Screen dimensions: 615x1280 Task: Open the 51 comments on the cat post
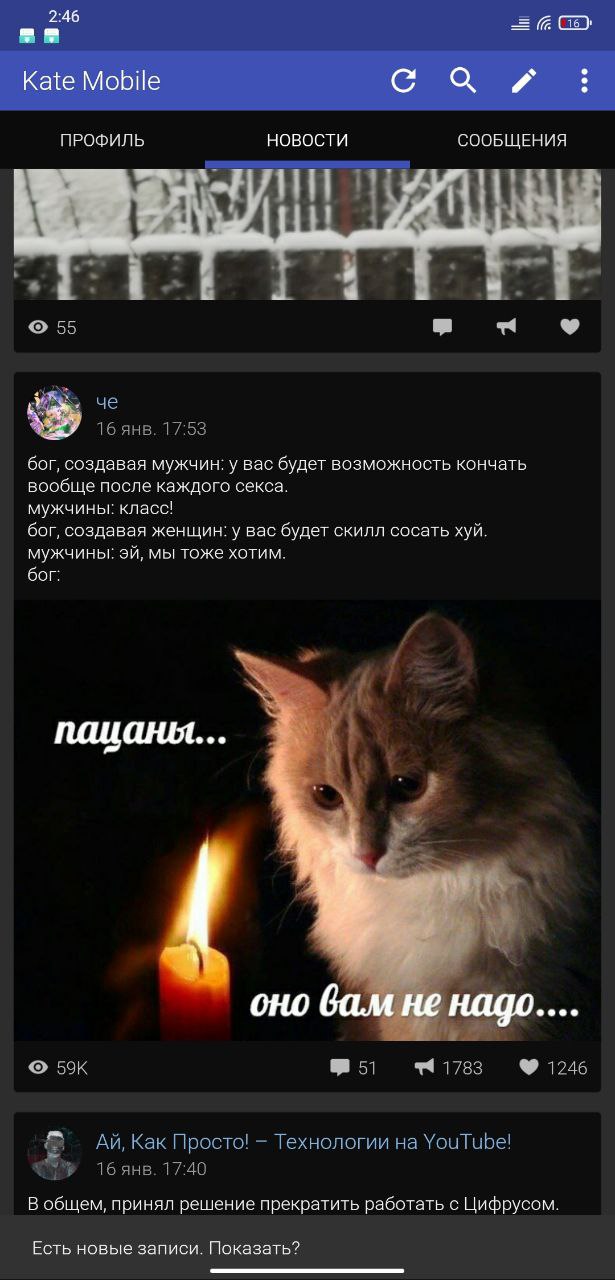pos(353,1068)
